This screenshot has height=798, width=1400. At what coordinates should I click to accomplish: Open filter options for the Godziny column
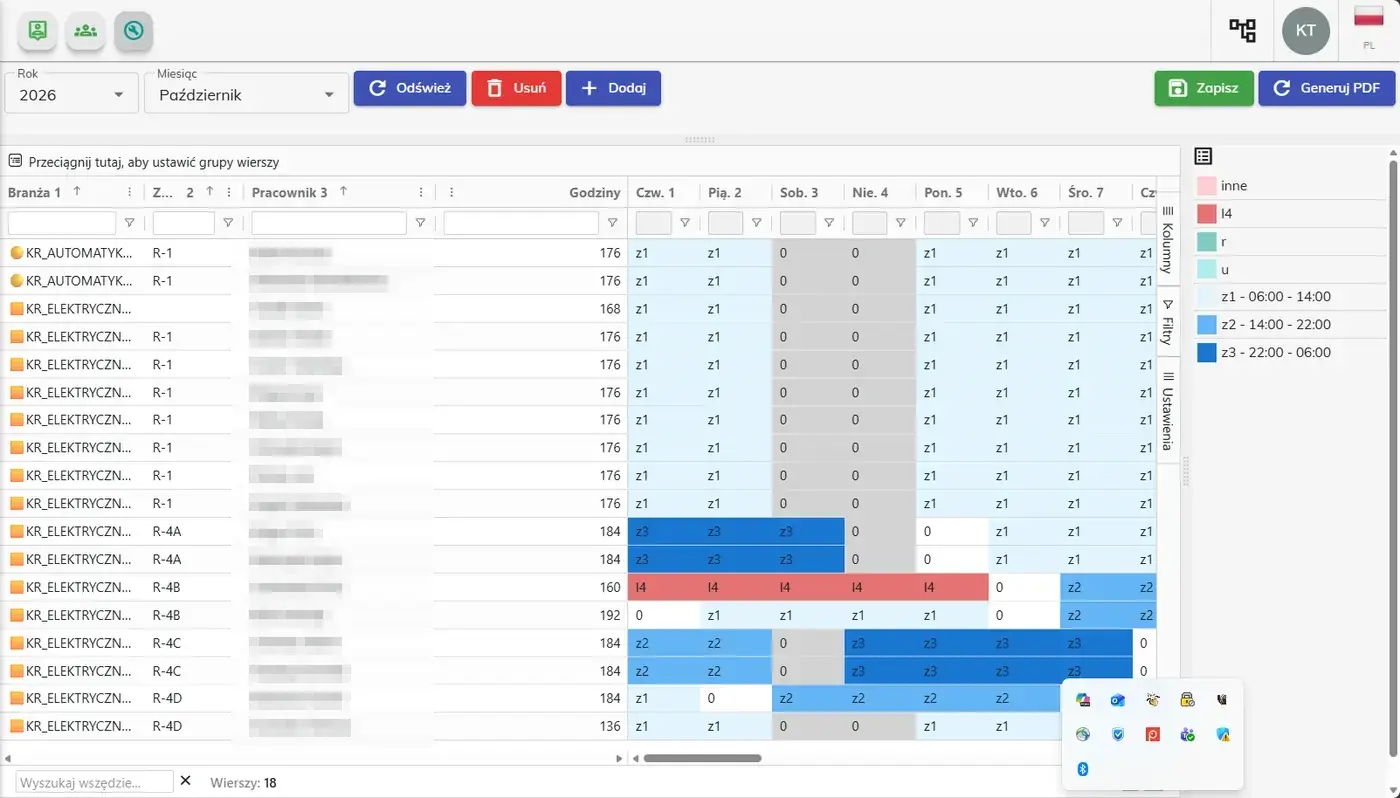(612, 223)
